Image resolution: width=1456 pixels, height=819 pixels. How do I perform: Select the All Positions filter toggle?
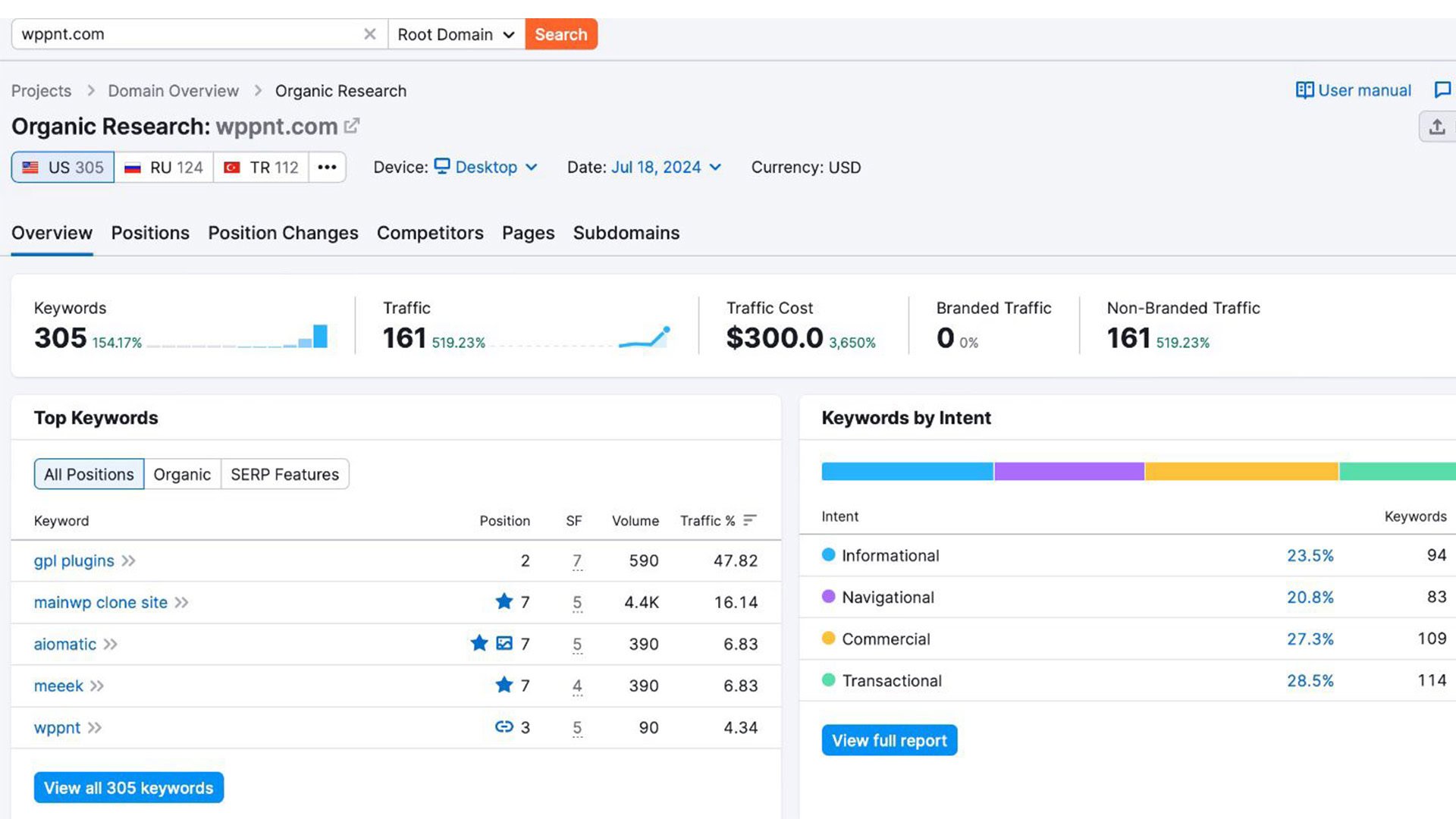[x=89, y=474]
